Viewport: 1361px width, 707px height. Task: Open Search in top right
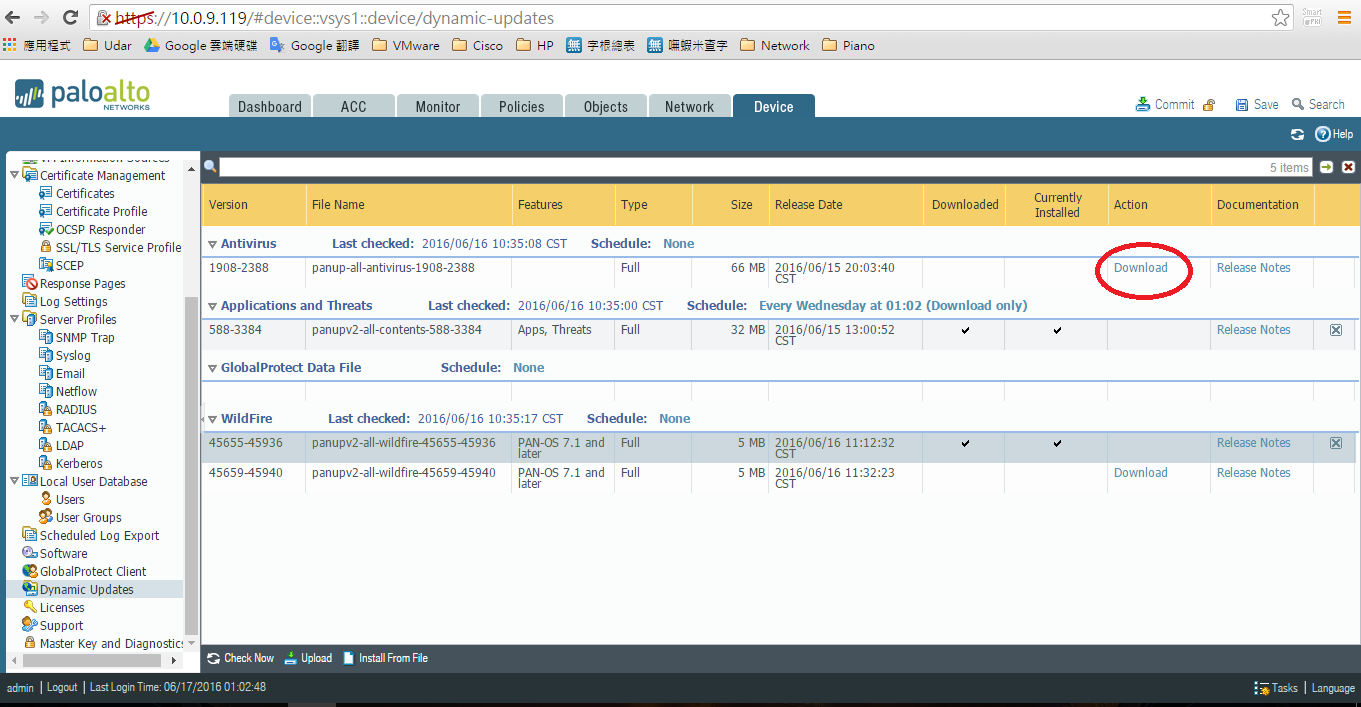pos(1318,104)
